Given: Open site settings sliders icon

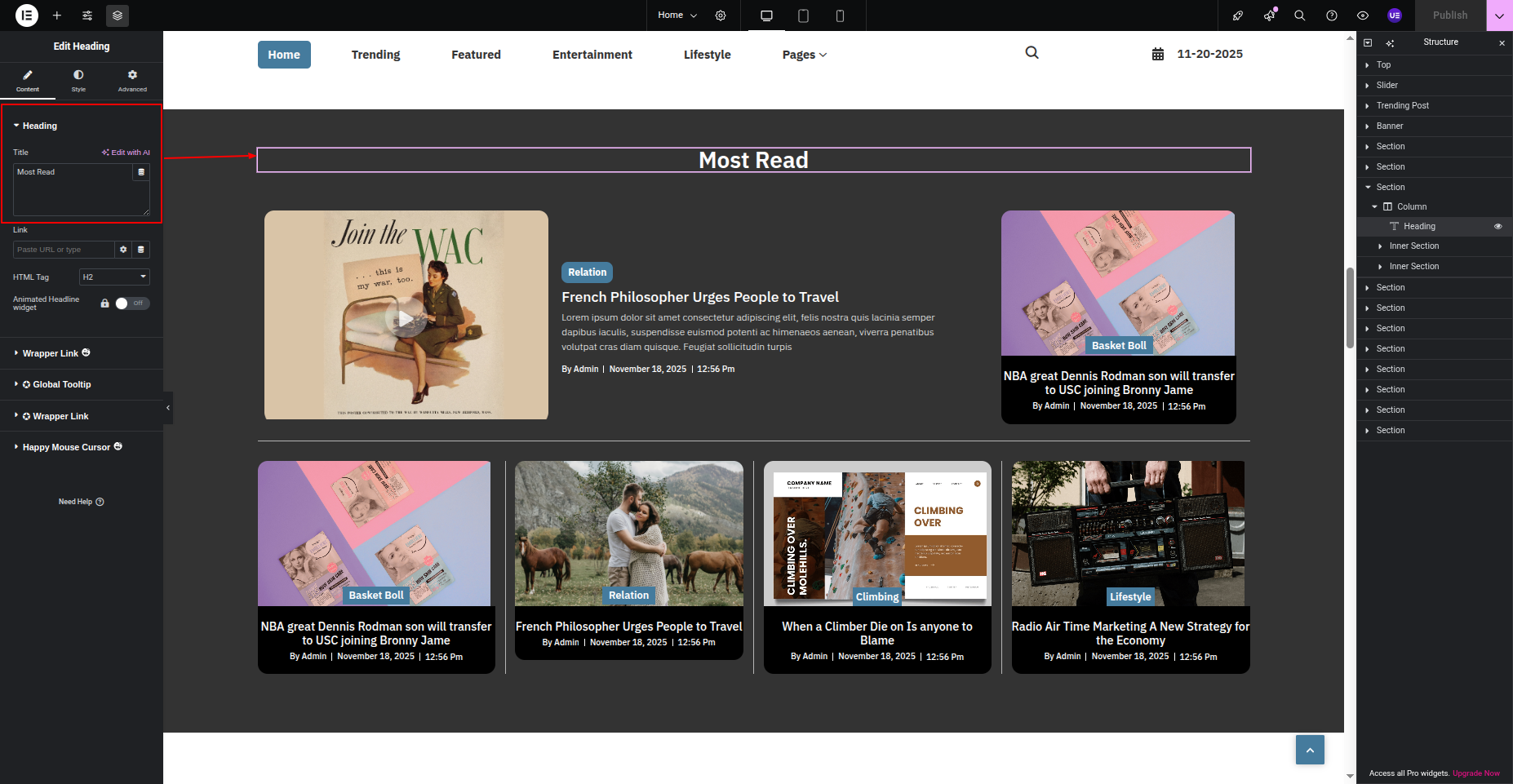Looking at the screenshot, I should 87,16.
